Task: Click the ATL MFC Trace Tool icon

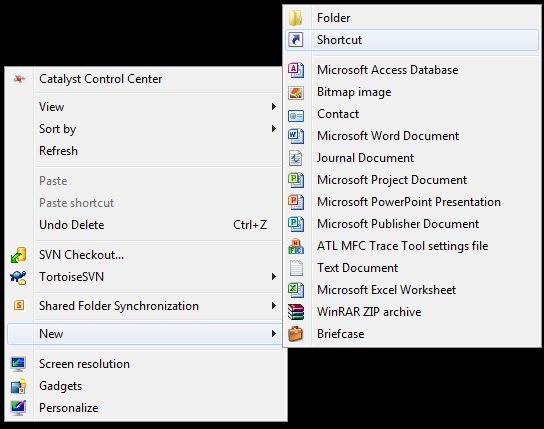Action: coord(296,246)
